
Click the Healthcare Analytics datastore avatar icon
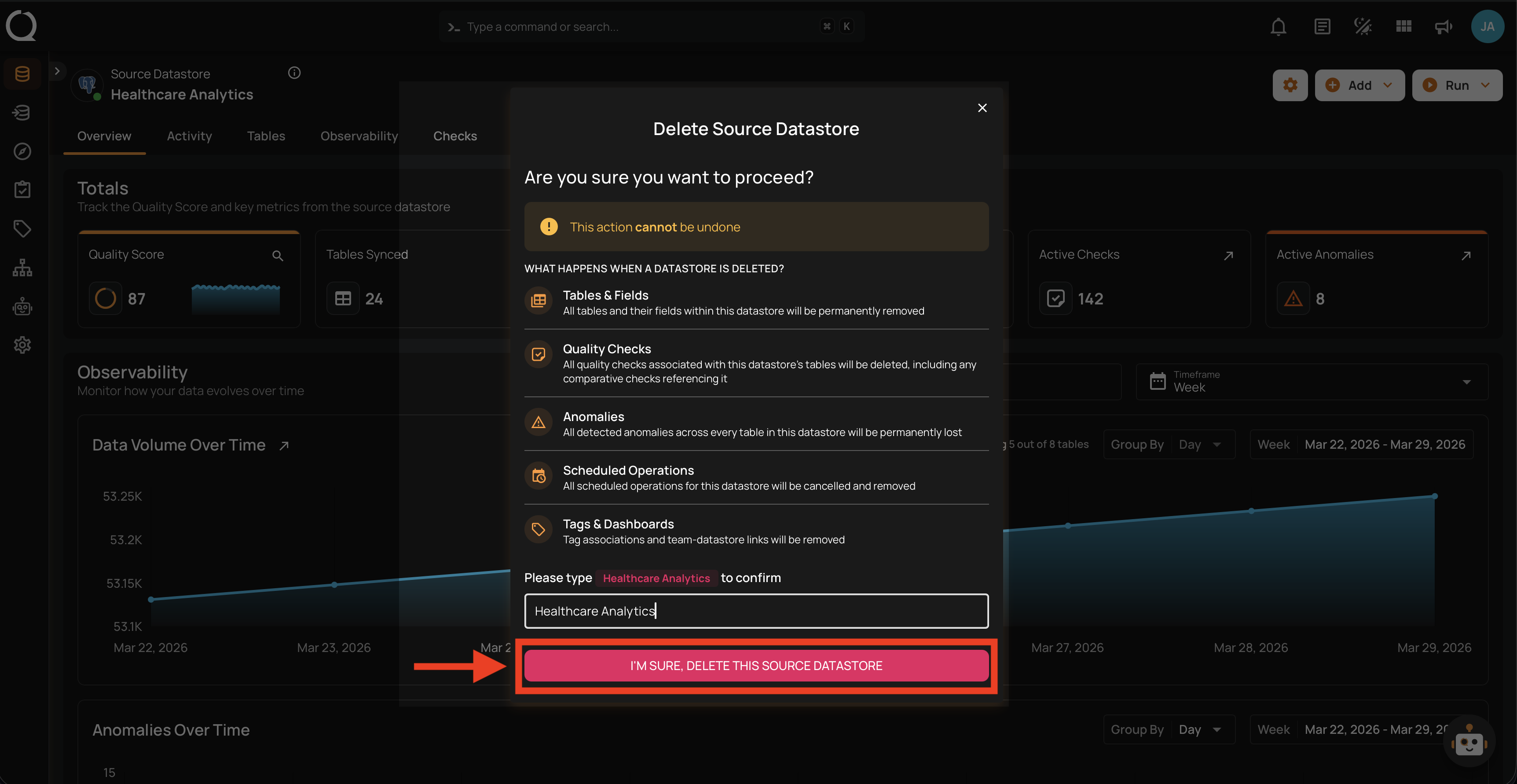[88, 85]
